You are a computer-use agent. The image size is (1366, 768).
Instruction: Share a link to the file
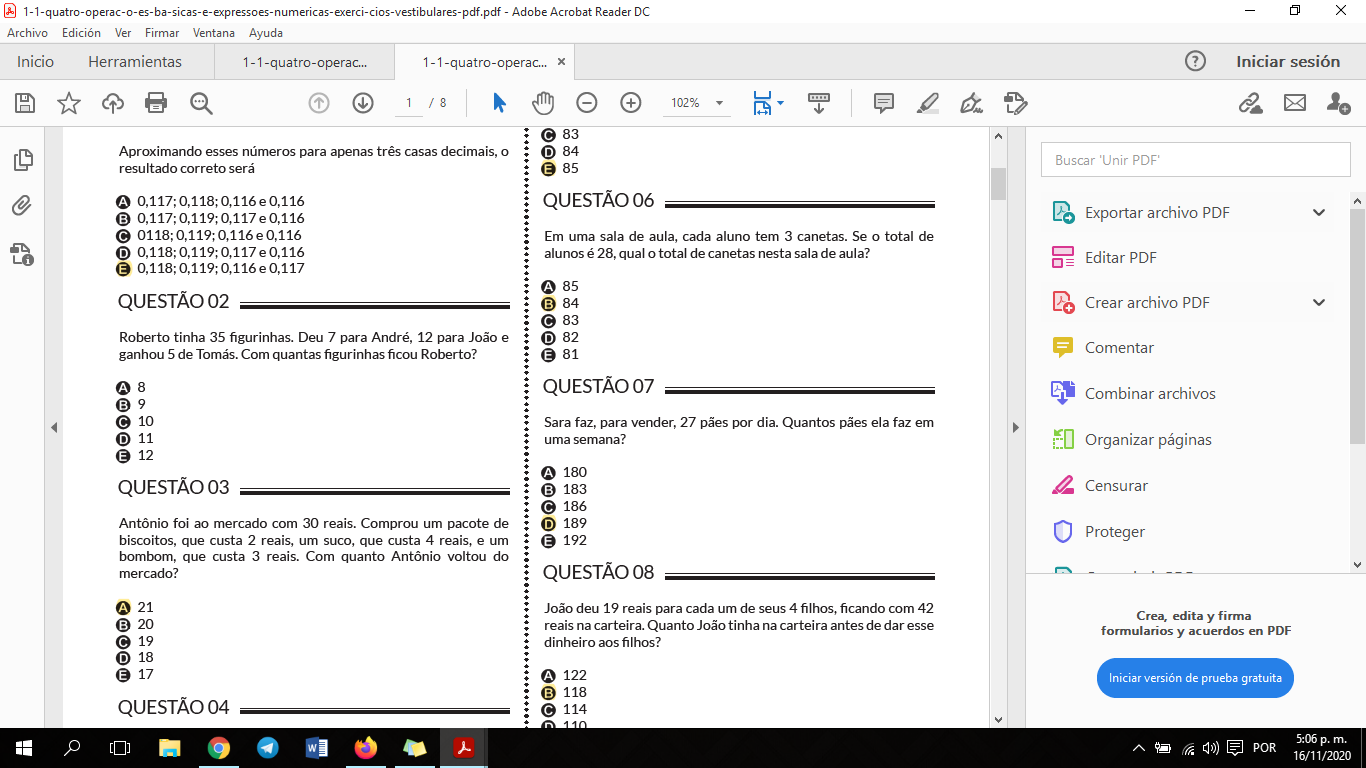1250,103
